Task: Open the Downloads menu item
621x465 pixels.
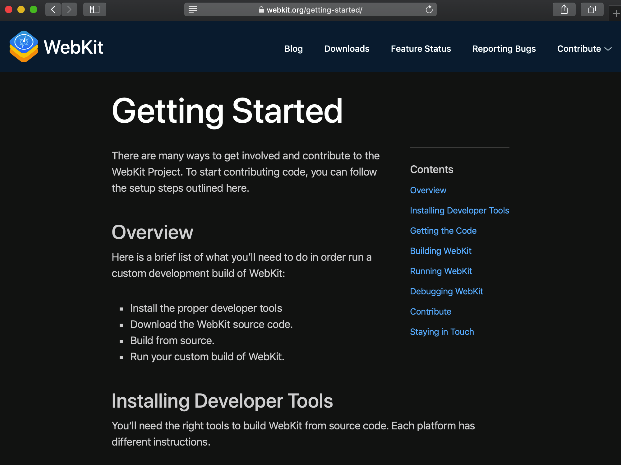Action: click(x=347, y=49)
